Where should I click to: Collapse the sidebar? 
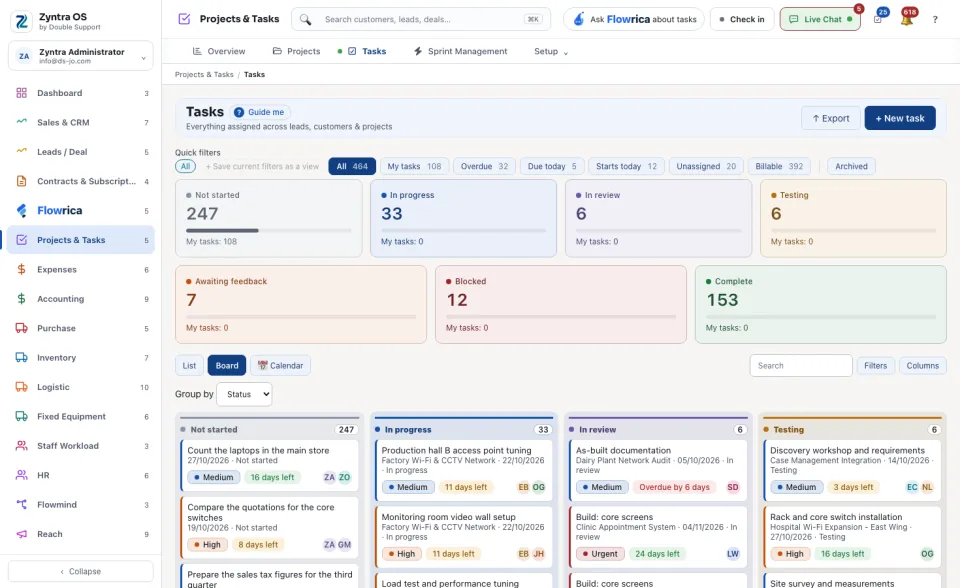coord(81,571)
